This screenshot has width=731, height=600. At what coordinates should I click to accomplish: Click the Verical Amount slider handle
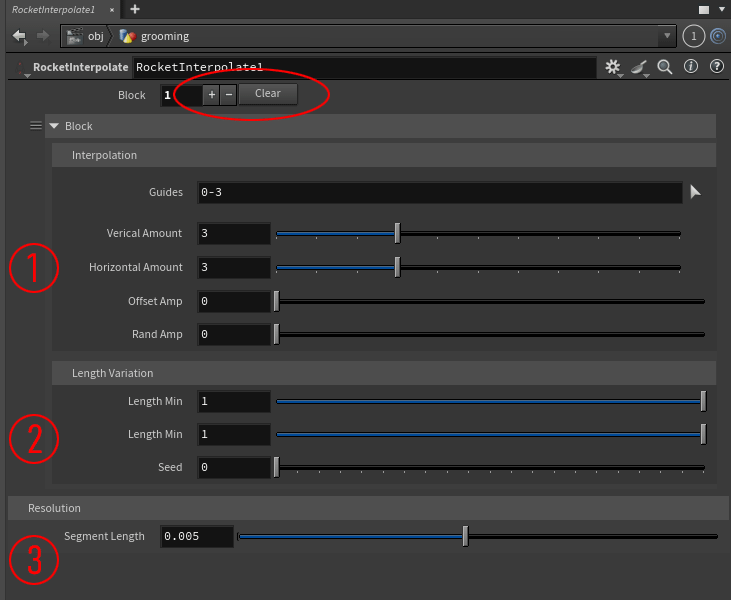click(x=397, y=233)
